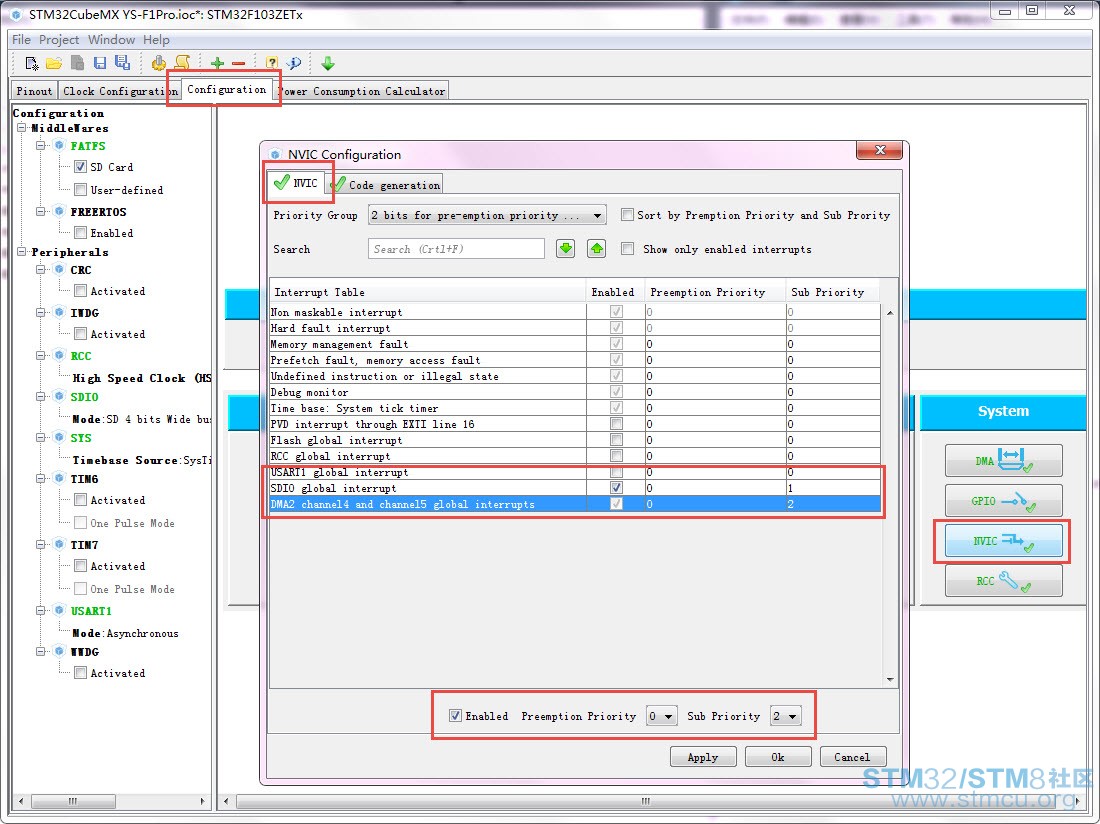Click the green download arrow toolbar icon
Image resolution: width=1100 pixels, height=824 pixels.
tap(328, 64)
